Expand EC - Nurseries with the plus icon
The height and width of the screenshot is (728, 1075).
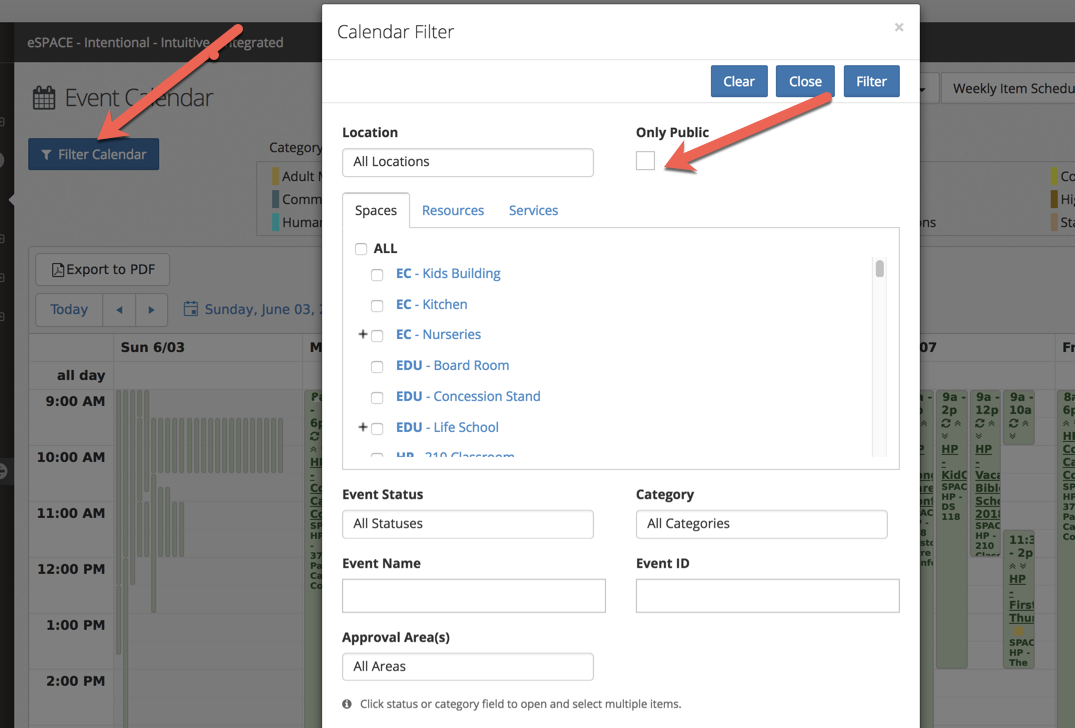(x=363, y=334)
